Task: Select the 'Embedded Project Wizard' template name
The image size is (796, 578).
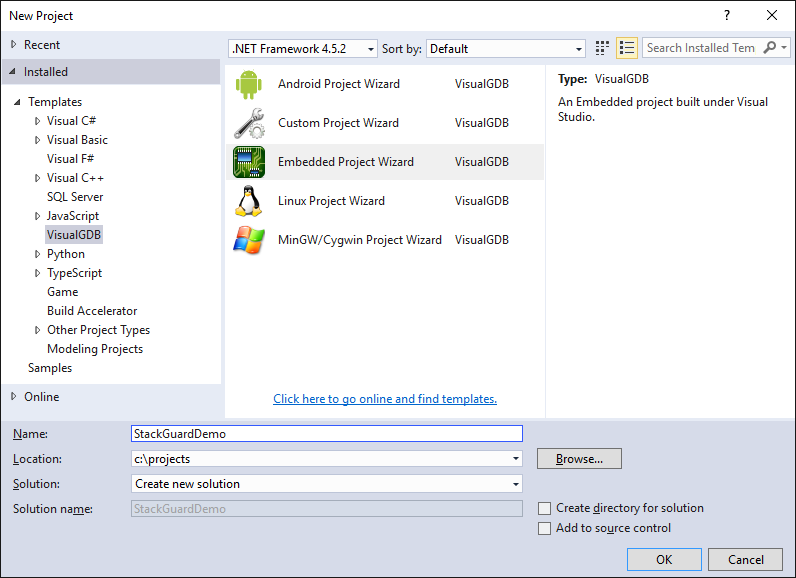Action: [346, 162]
